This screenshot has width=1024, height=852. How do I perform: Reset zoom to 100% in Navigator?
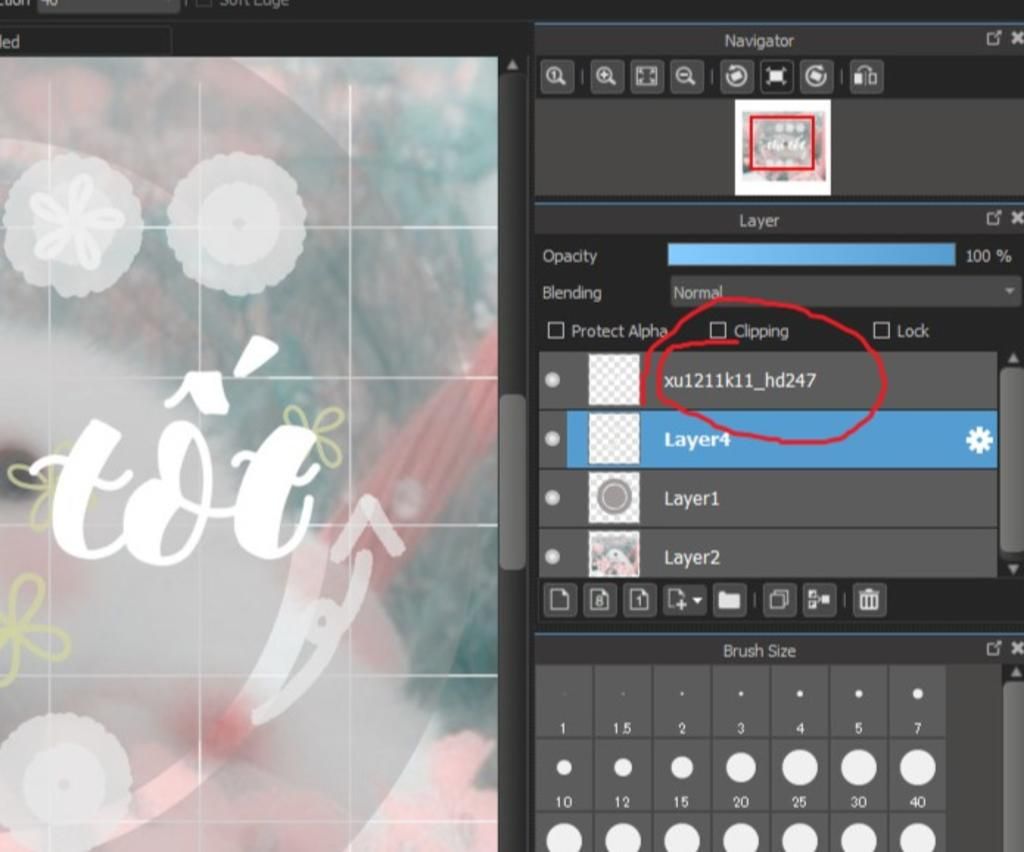pos(557,76)
